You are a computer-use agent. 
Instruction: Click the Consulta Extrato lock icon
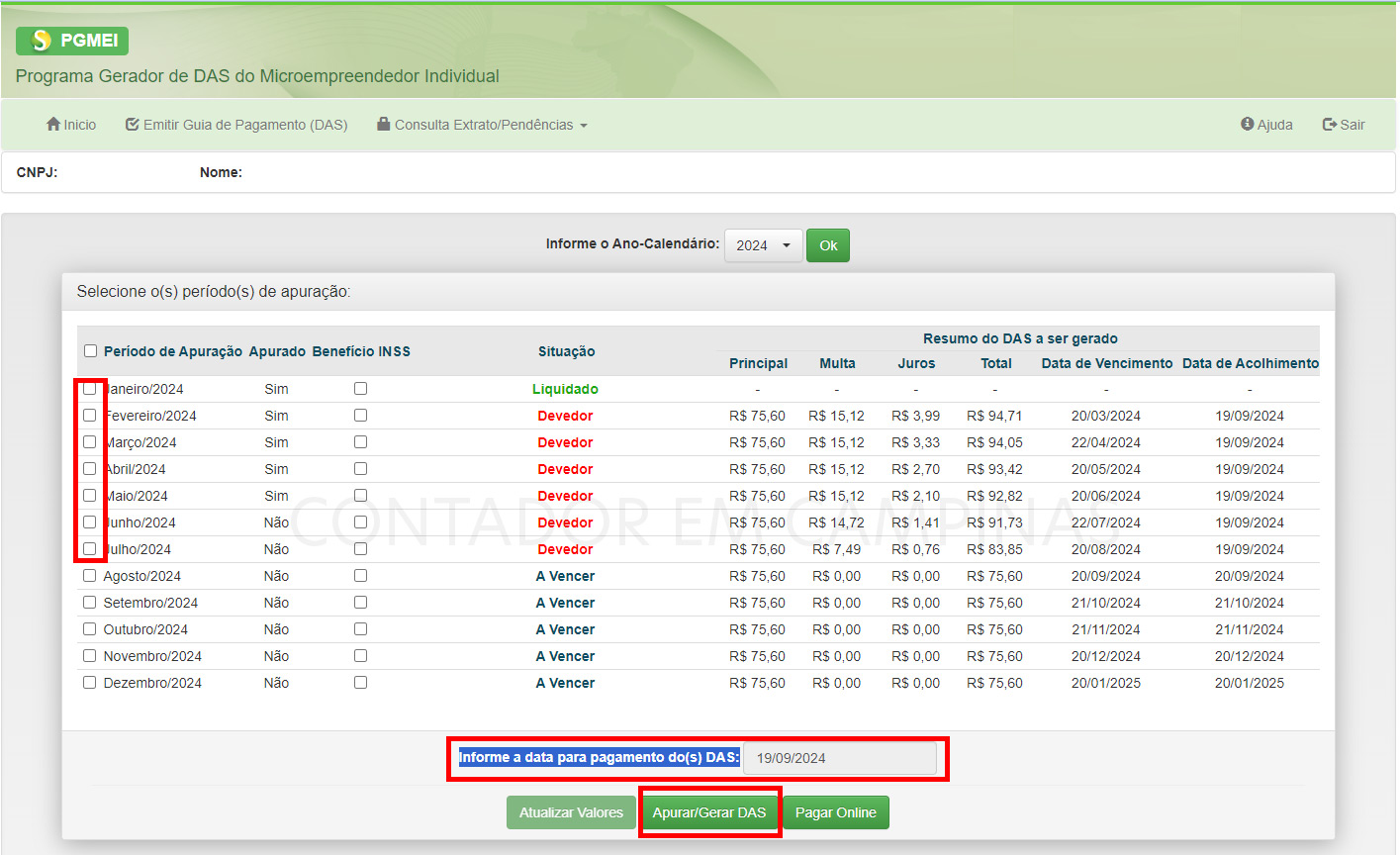(383, 125)
